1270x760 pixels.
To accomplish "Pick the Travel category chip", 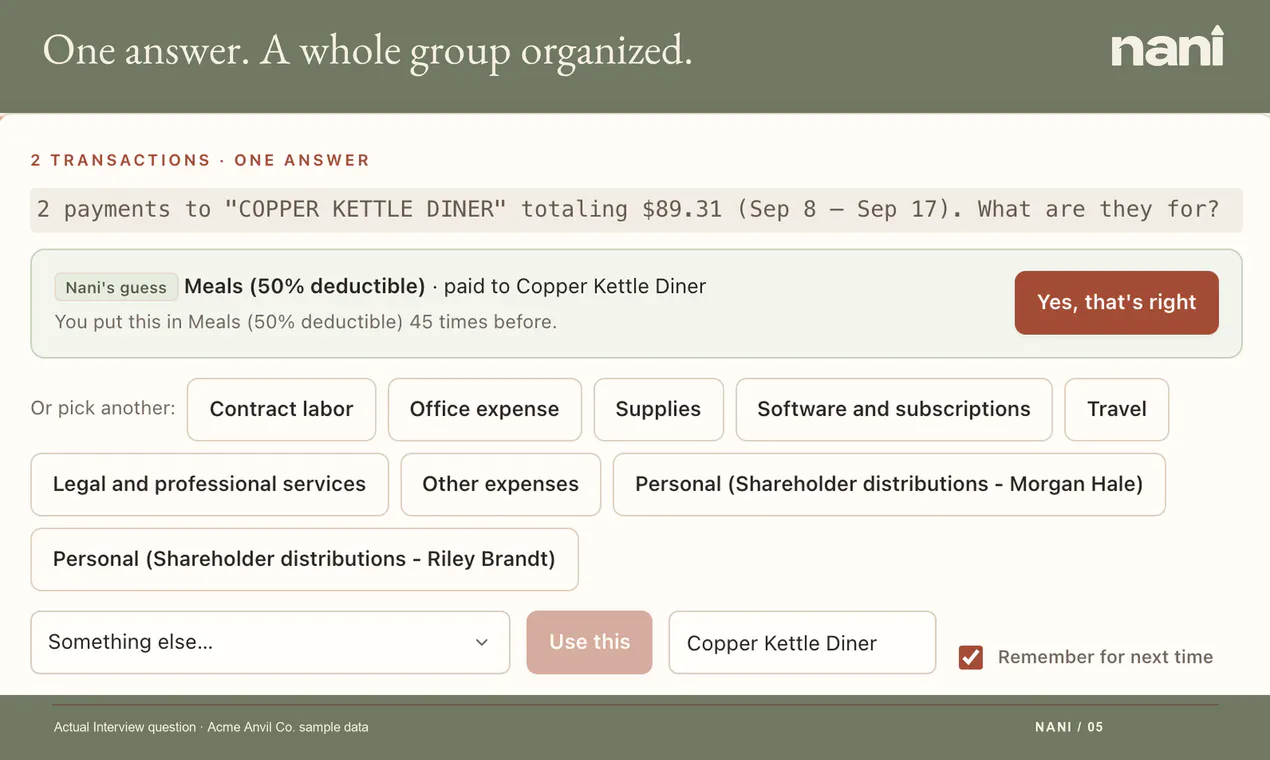I will tap(1116, 409).
